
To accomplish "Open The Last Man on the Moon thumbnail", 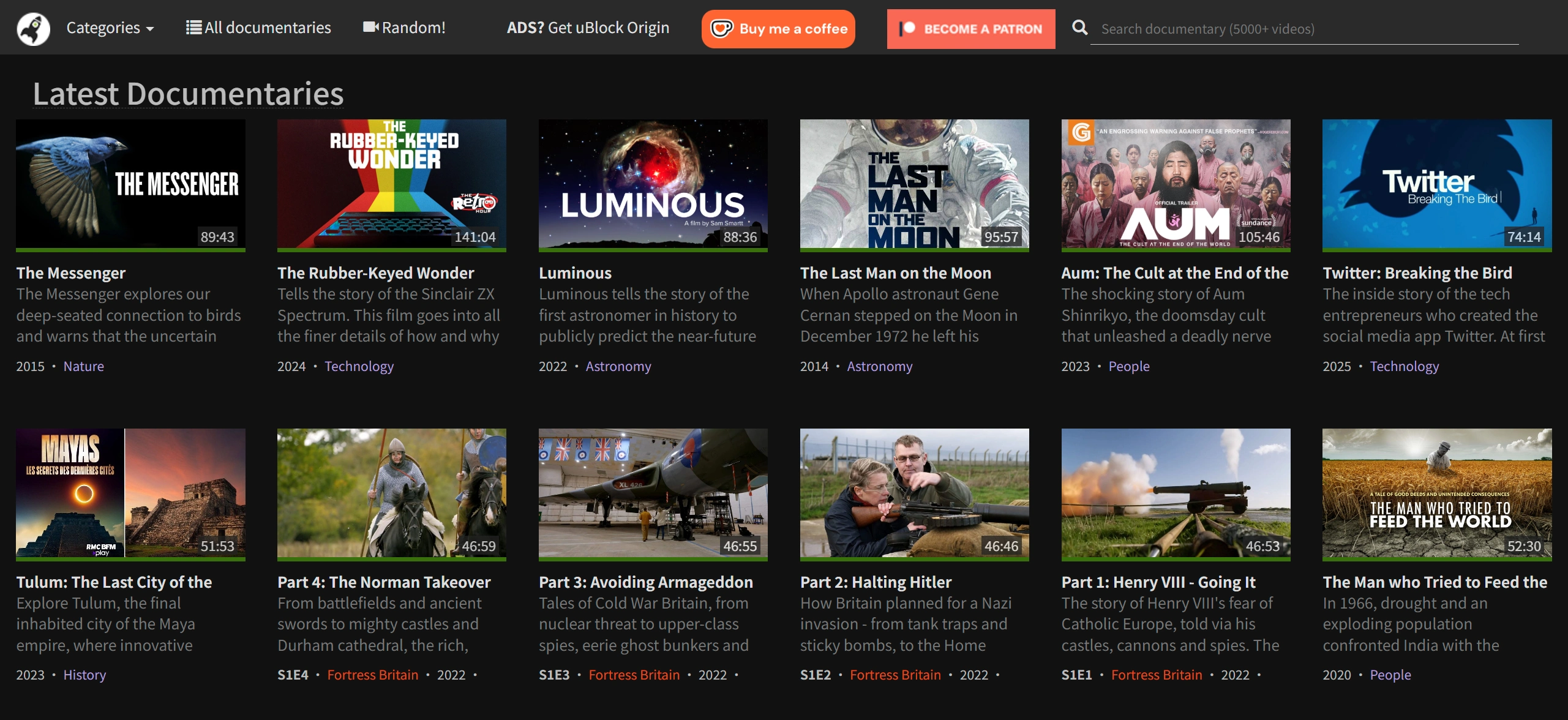I will point(915,185).
